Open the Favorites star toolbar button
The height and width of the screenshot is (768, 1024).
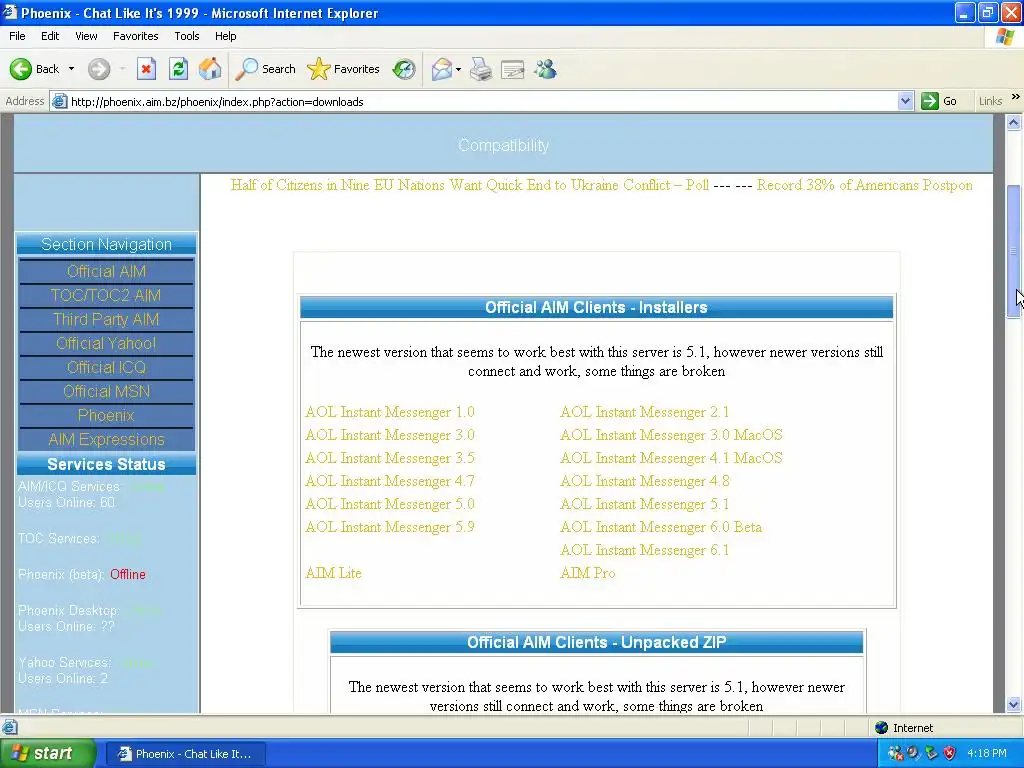343,69
